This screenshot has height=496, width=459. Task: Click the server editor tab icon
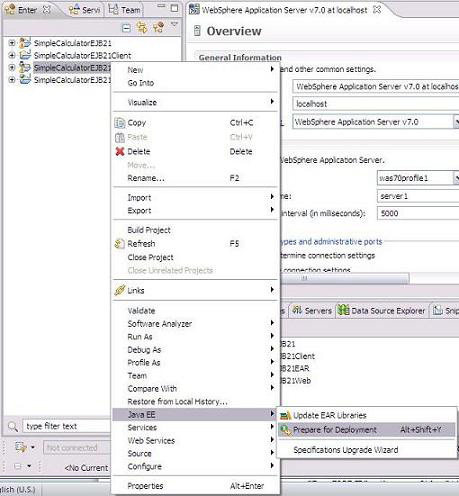coord(194,9)
